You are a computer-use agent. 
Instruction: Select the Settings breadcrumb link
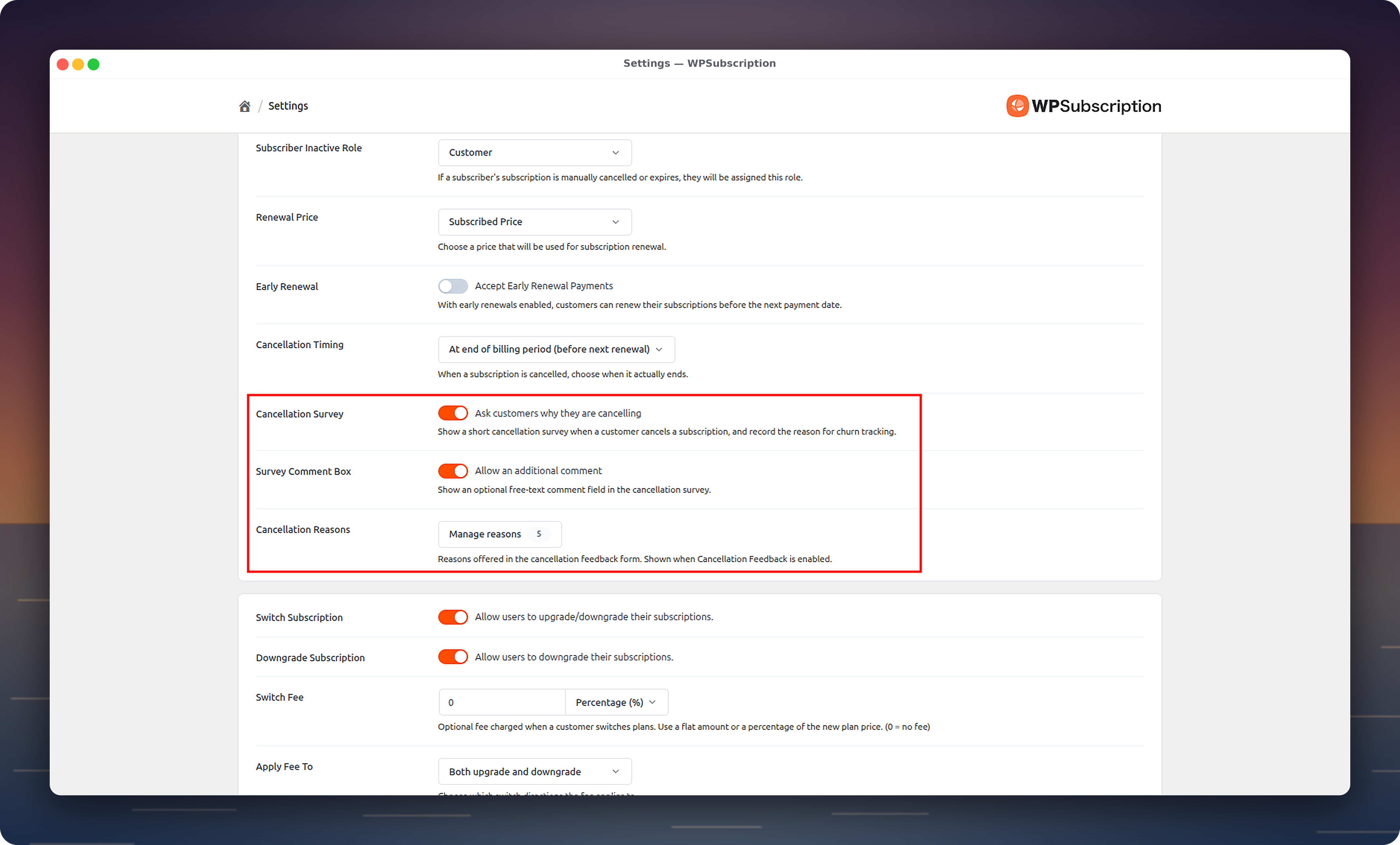click(288, 106)
